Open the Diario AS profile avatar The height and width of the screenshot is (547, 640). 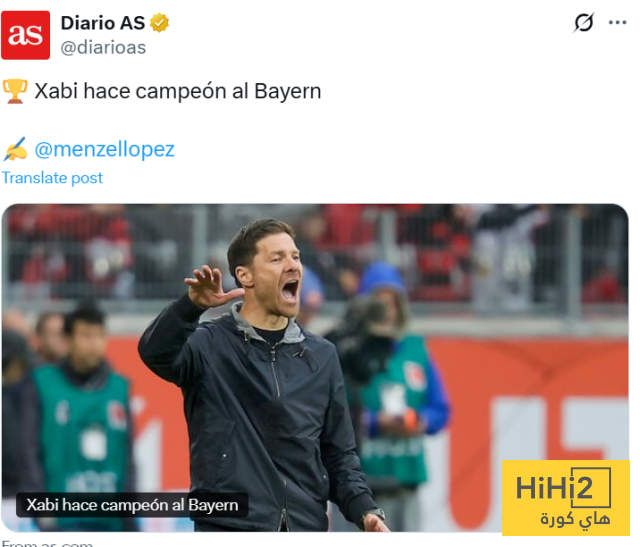pyautogui.click(x=26, y=35)
